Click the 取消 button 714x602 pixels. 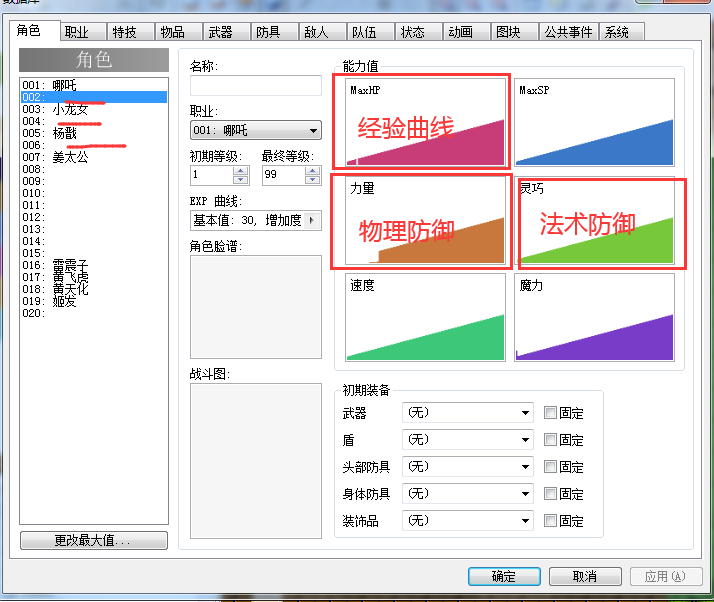click(x=585, y=576)
